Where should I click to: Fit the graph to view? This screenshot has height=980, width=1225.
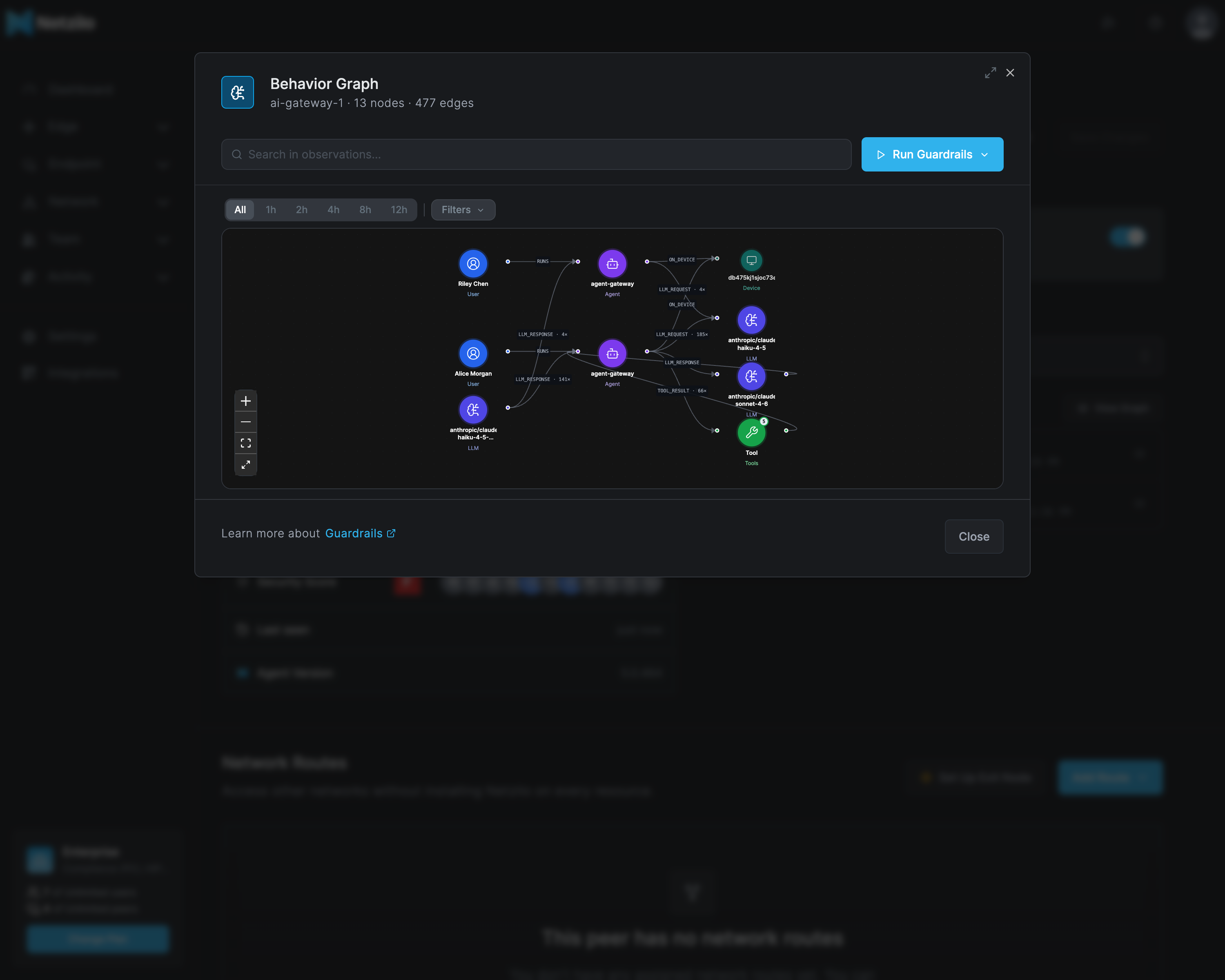click(x=245, y=443)
